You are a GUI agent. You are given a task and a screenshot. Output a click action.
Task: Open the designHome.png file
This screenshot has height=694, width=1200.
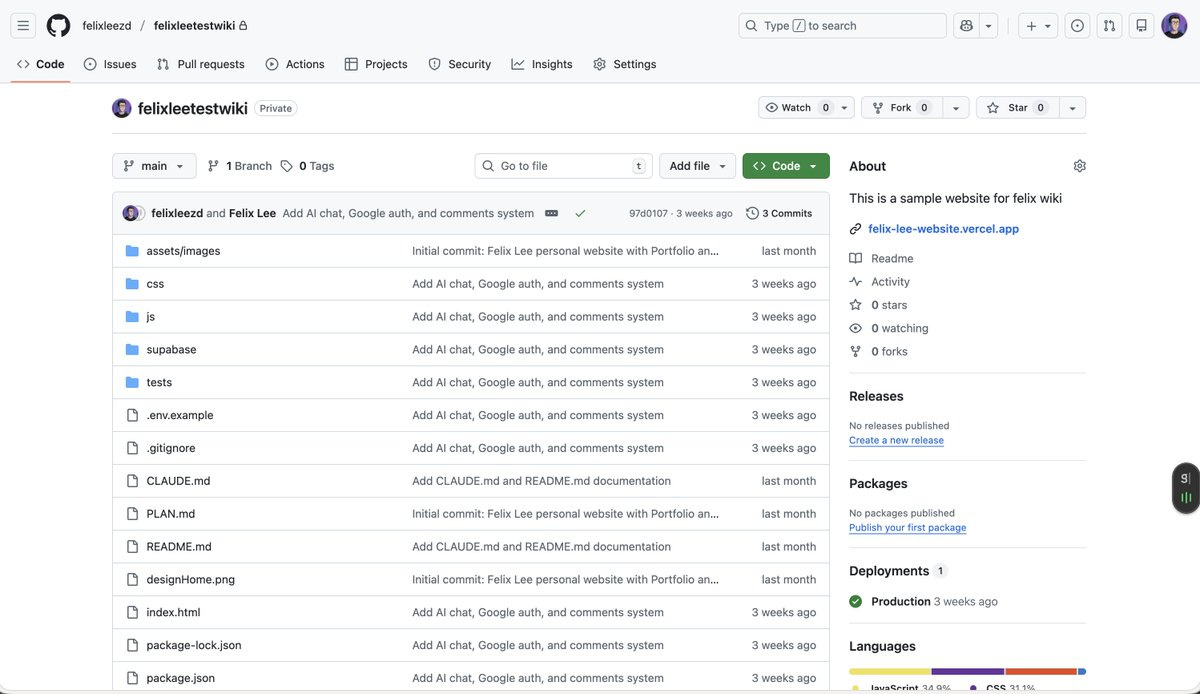tap(190, 579)
